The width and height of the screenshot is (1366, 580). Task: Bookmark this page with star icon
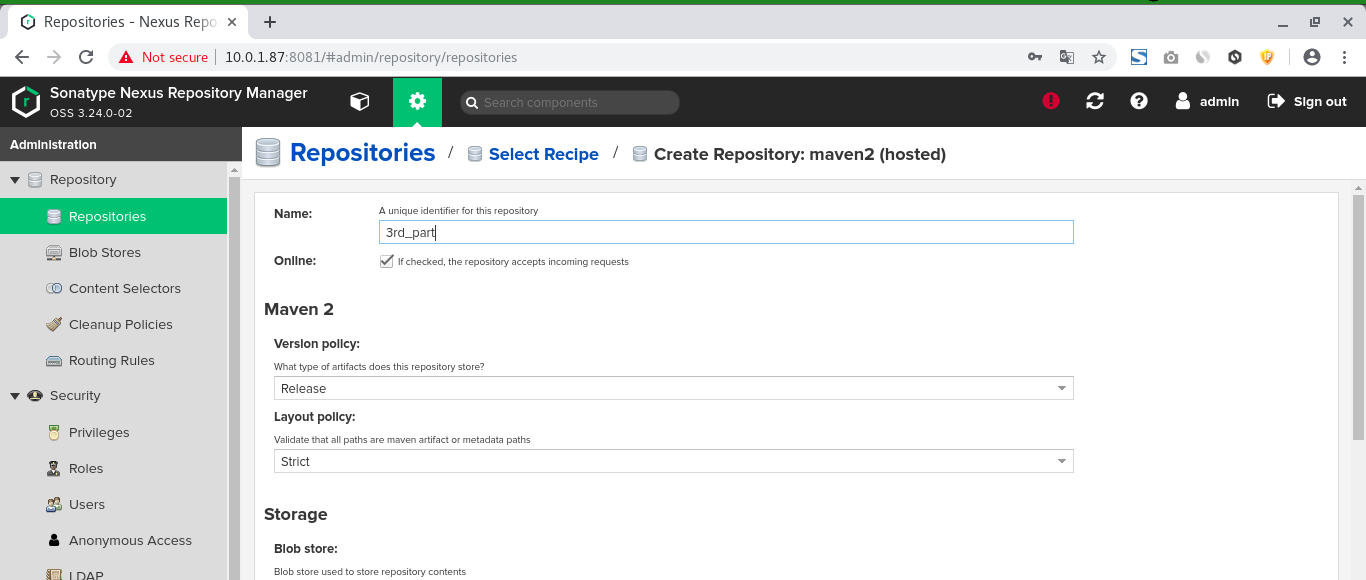[x=1099, y=57]
